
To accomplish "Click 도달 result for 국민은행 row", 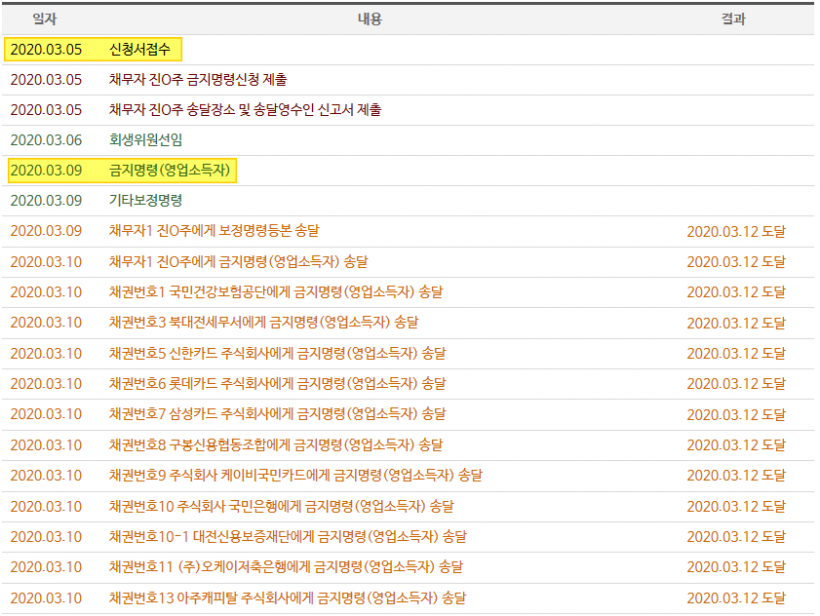I will tap(736, 506).
